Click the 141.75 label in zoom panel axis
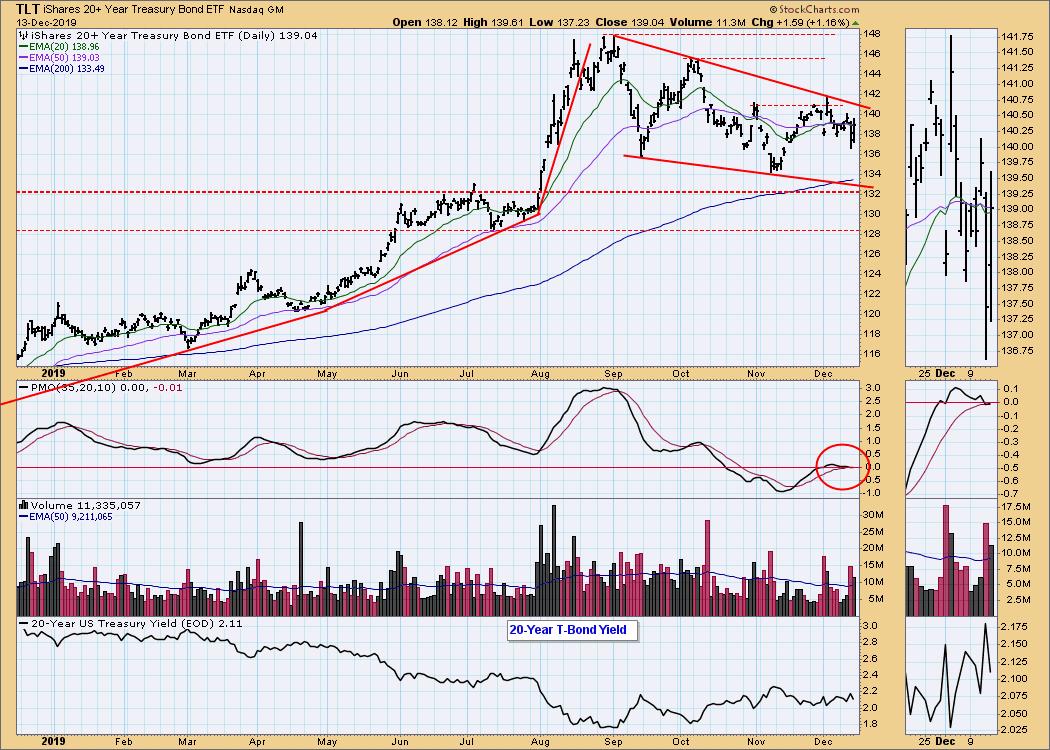 (1017, 38)
